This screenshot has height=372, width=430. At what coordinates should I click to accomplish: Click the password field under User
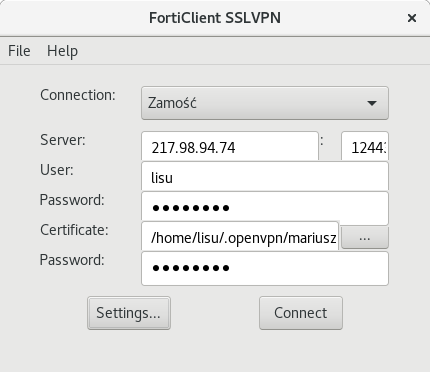tap(265, 207)
